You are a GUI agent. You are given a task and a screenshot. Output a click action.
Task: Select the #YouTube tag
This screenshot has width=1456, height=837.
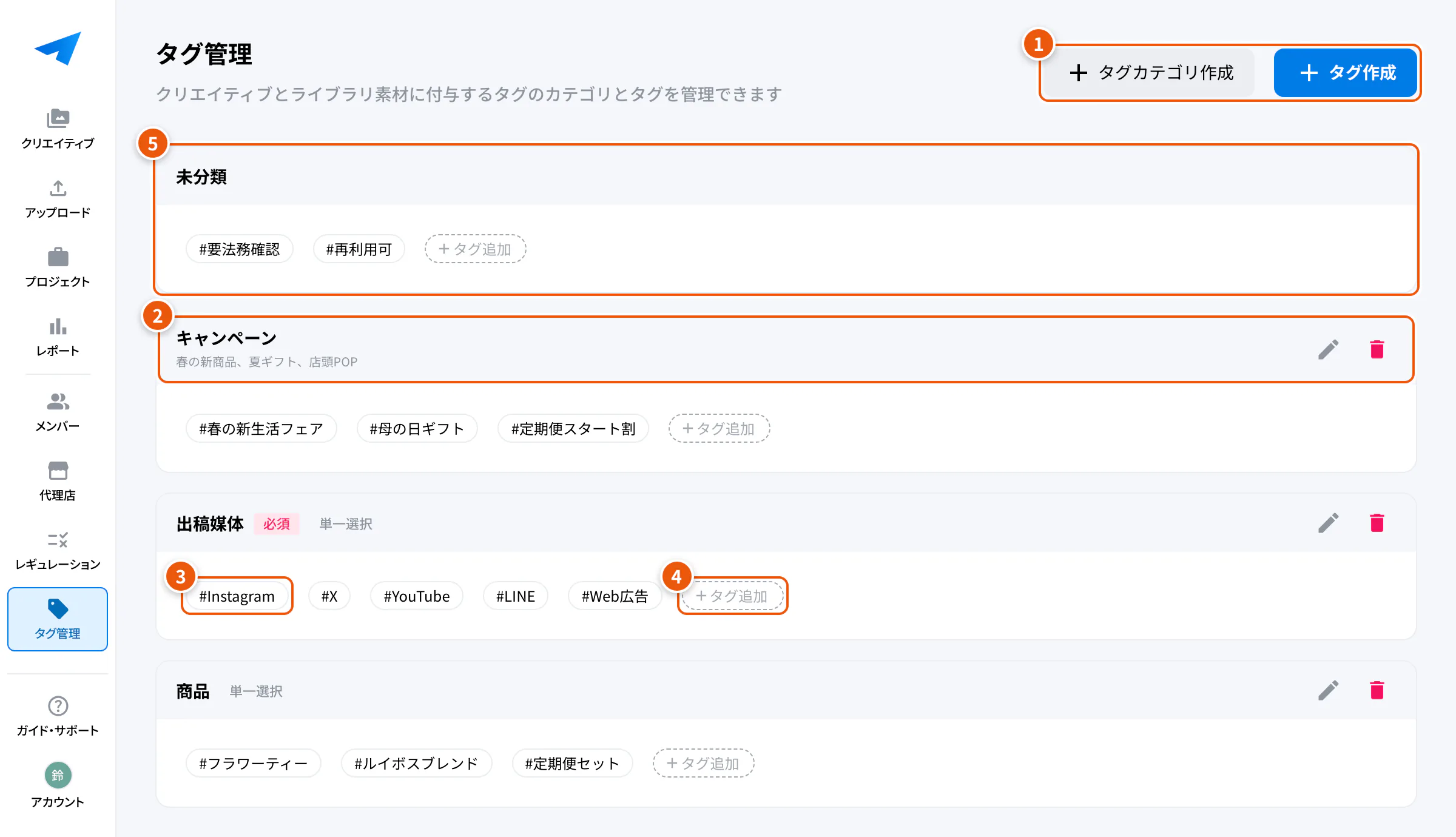point(417,596)
